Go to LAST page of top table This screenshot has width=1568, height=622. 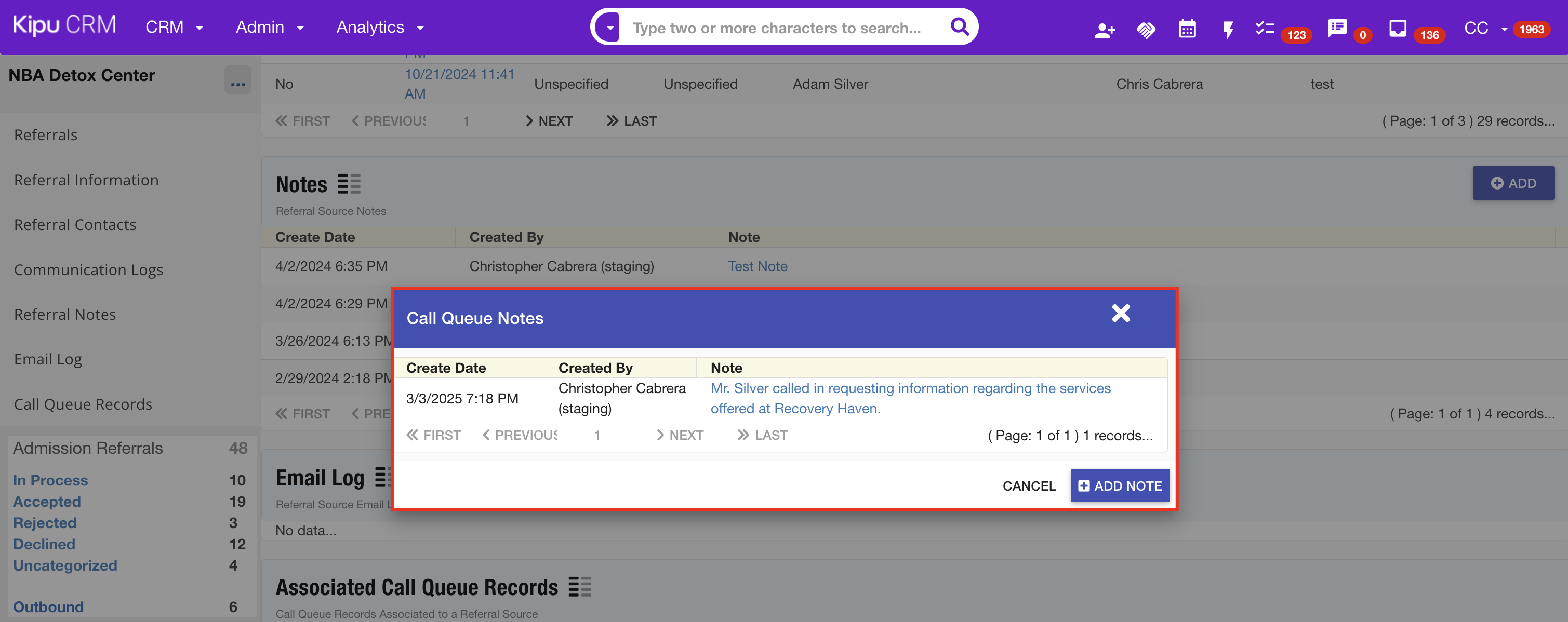(631, 121)
